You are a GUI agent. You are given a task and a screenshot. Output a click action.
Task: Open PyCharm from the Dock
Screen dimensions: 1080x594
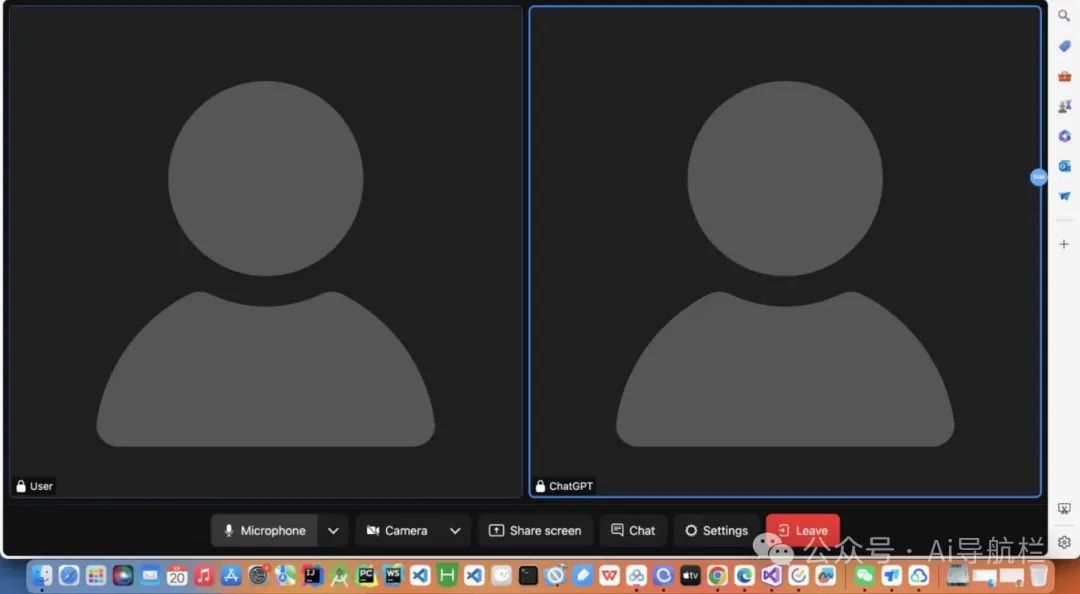366,575
